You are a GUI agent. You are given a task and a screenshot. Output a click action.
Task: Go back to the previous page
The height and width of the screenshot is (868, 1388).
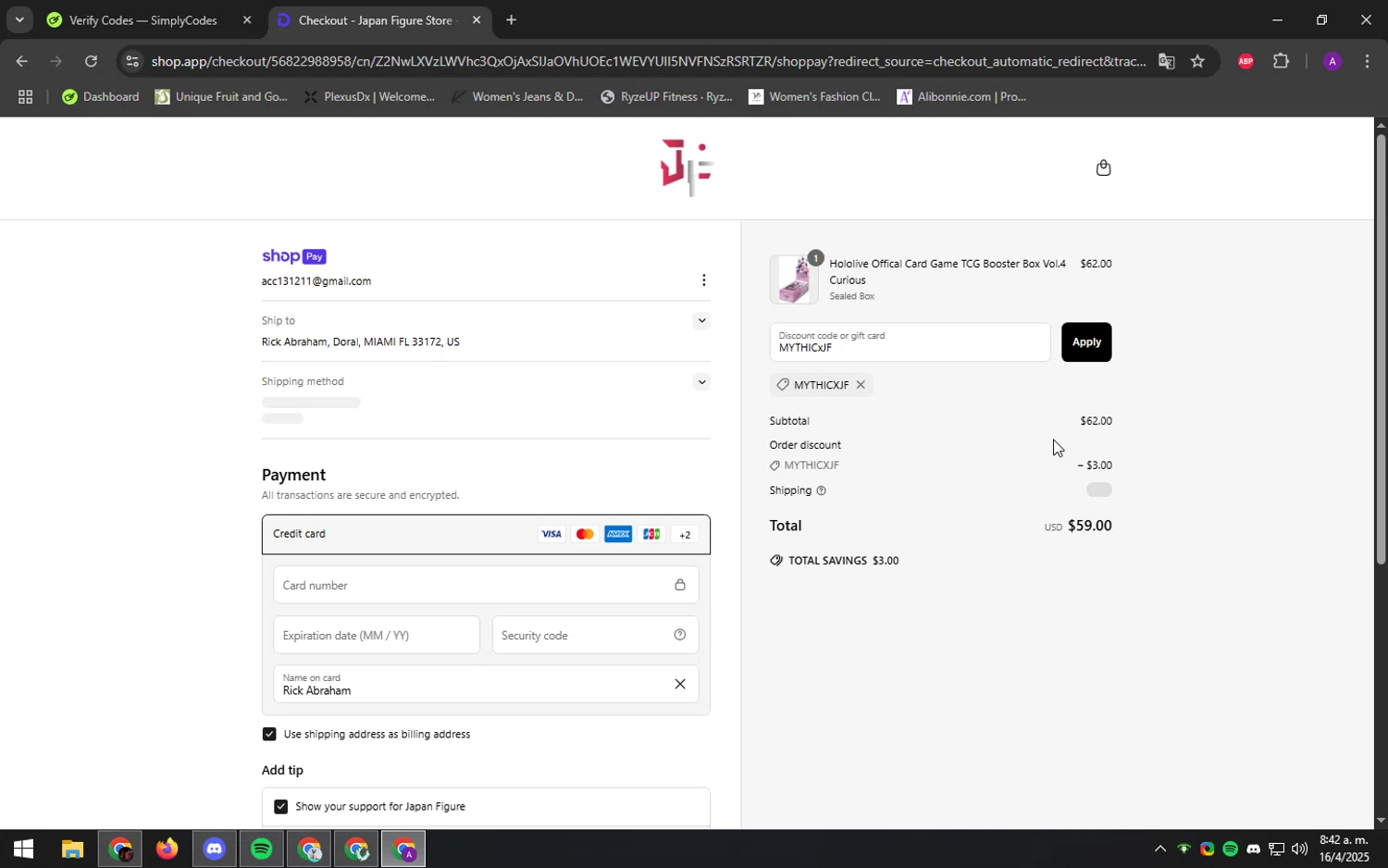(20, 62)
